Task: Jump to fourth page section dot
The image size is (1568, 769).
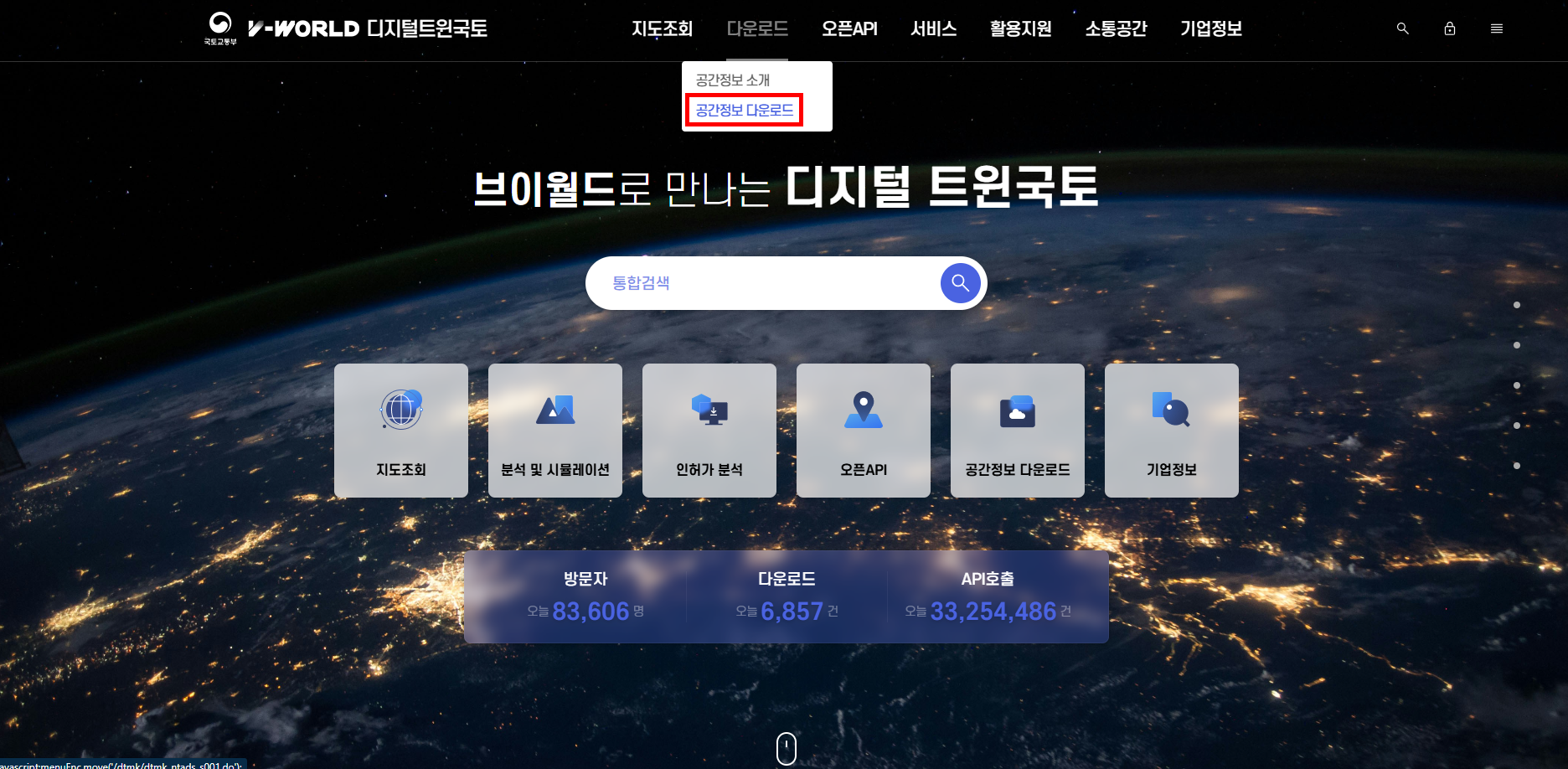Action: 1517,426
